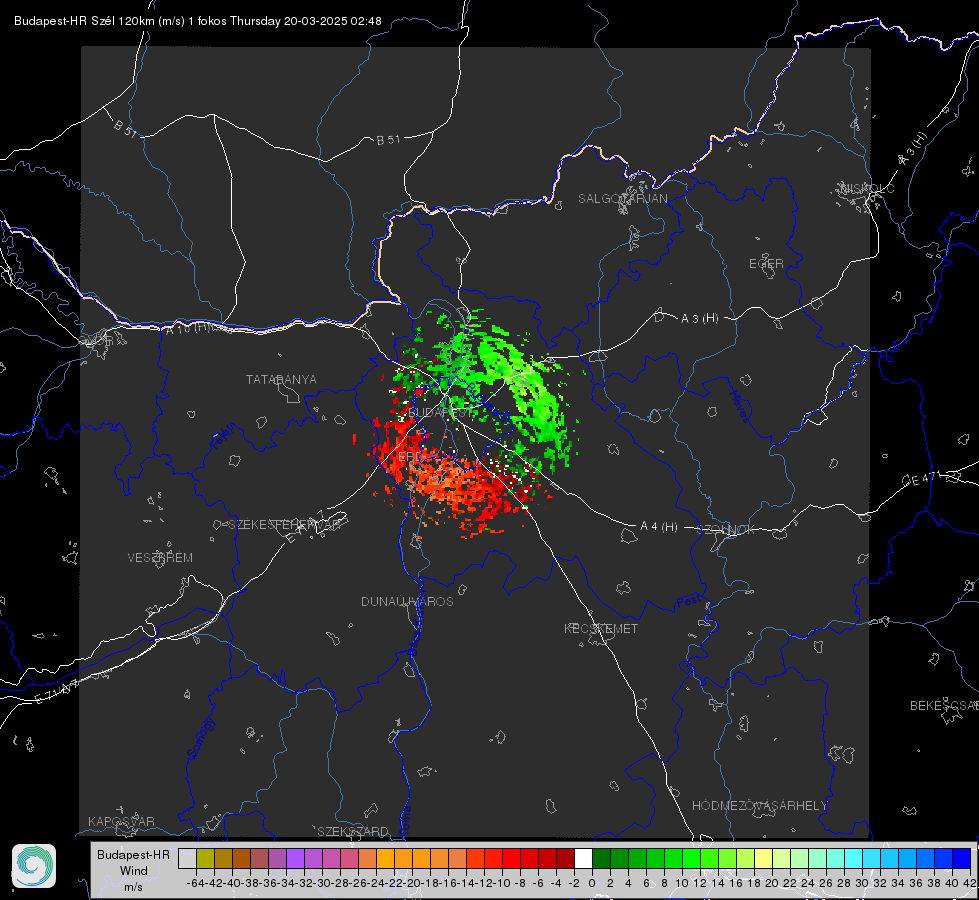Click the 'A 3 (H)' road label near Eger
979x900 pixels.
699,319
